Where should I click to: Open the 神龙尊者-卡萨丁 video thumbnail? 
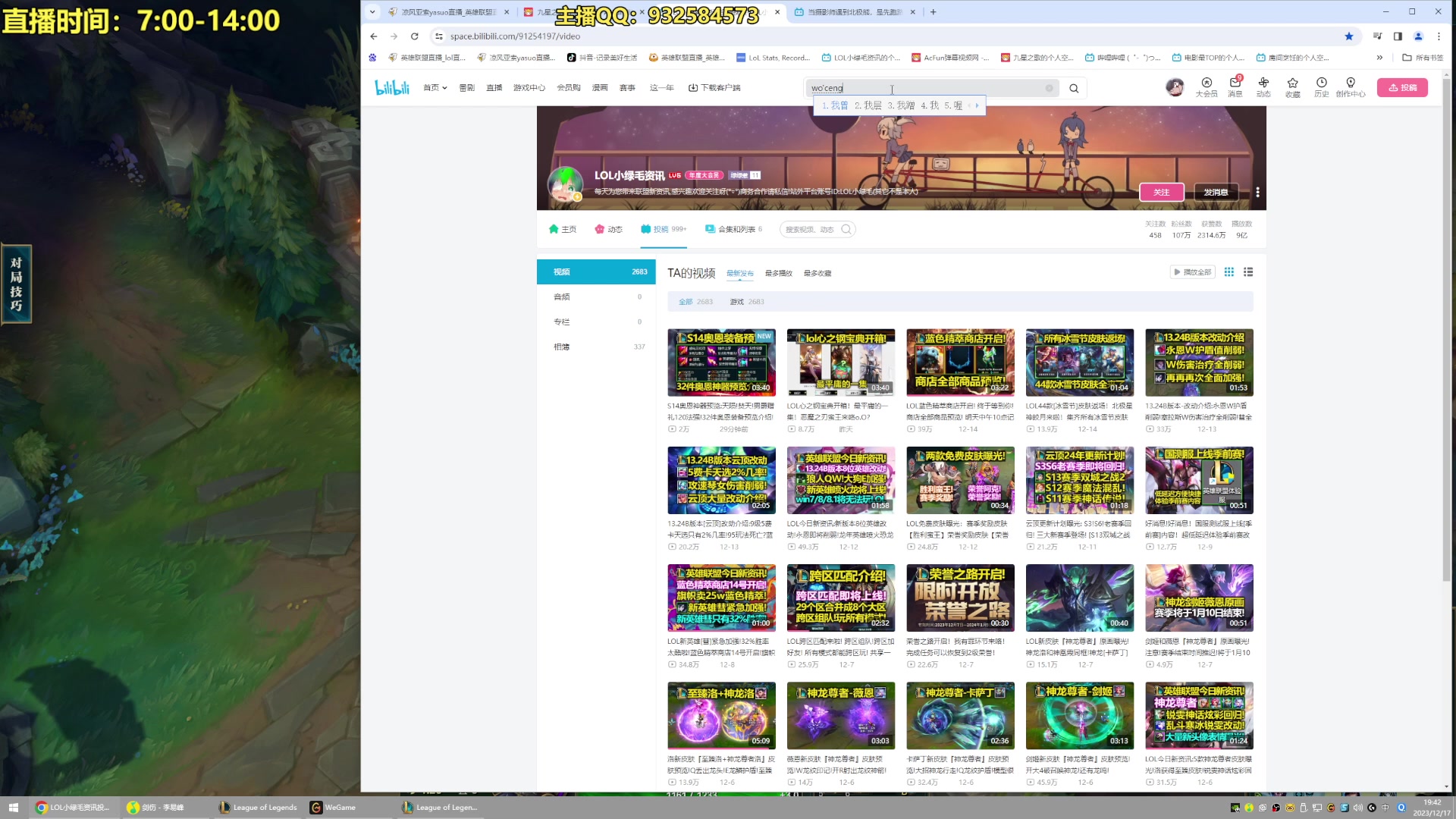pos(960,715)
